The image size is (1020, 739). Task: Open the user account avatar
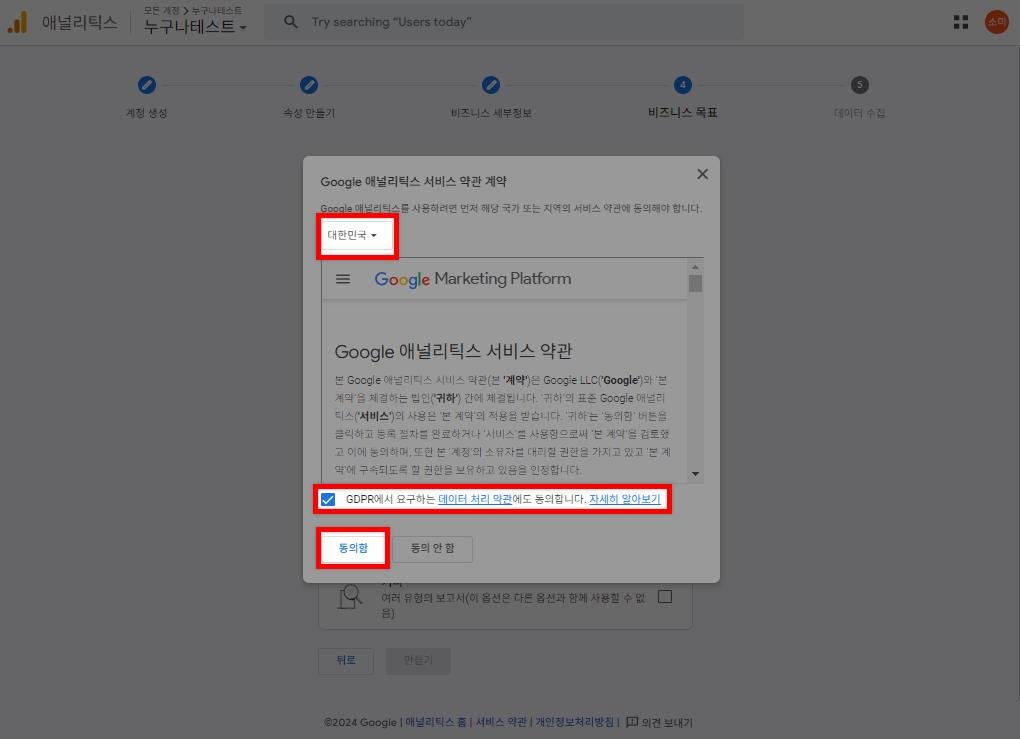996,22
